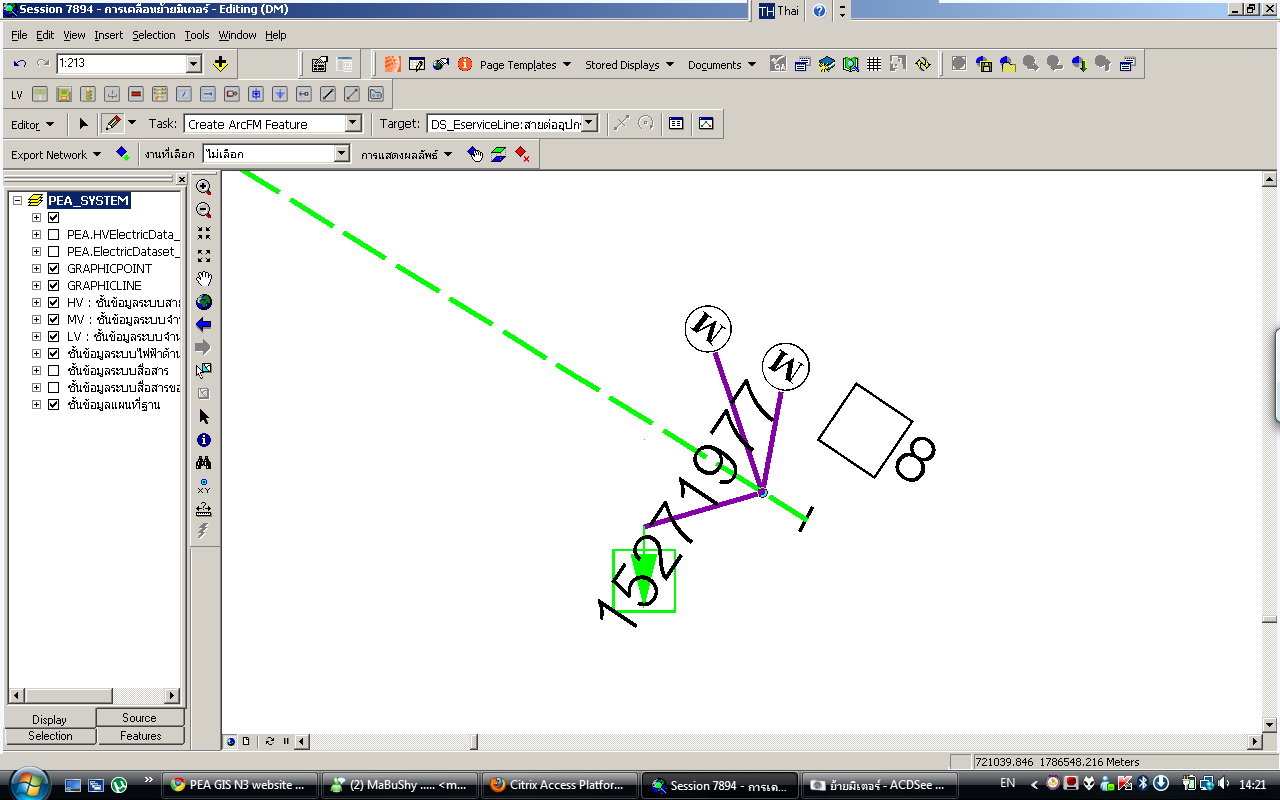
Task: Select the Pan tool
Action: 204,278
